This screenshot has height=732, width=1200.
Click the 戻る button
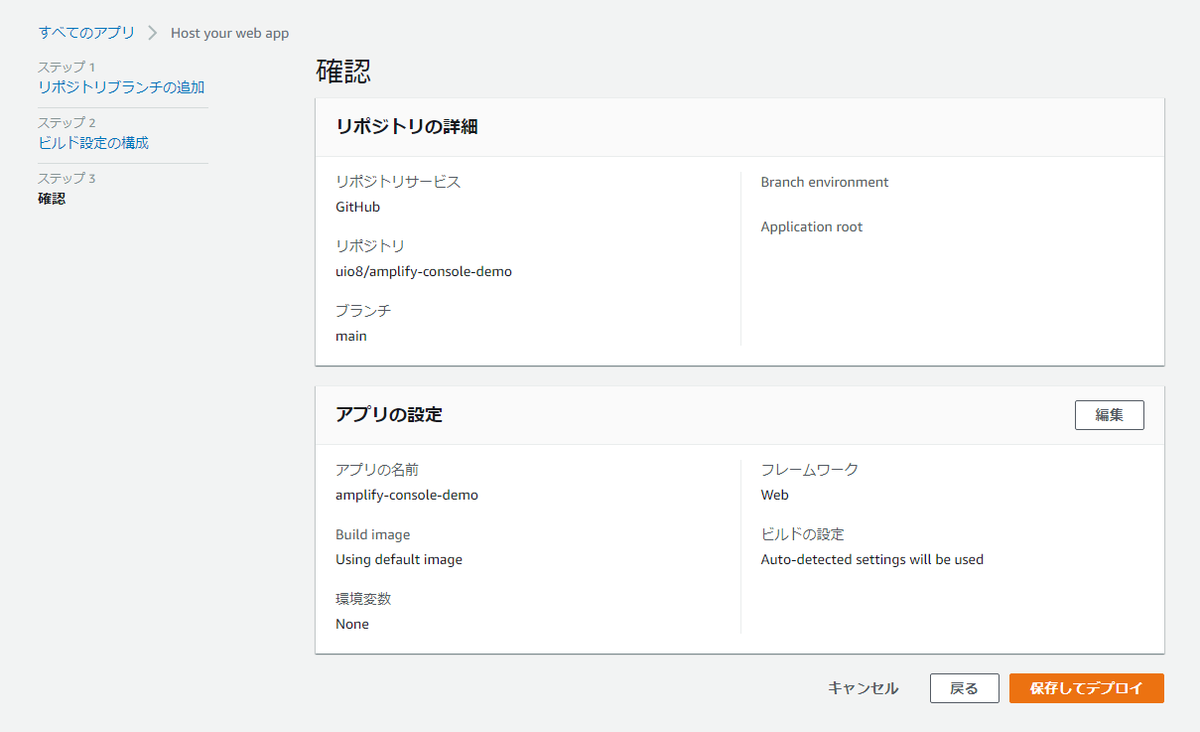click(x=965, y=688)
